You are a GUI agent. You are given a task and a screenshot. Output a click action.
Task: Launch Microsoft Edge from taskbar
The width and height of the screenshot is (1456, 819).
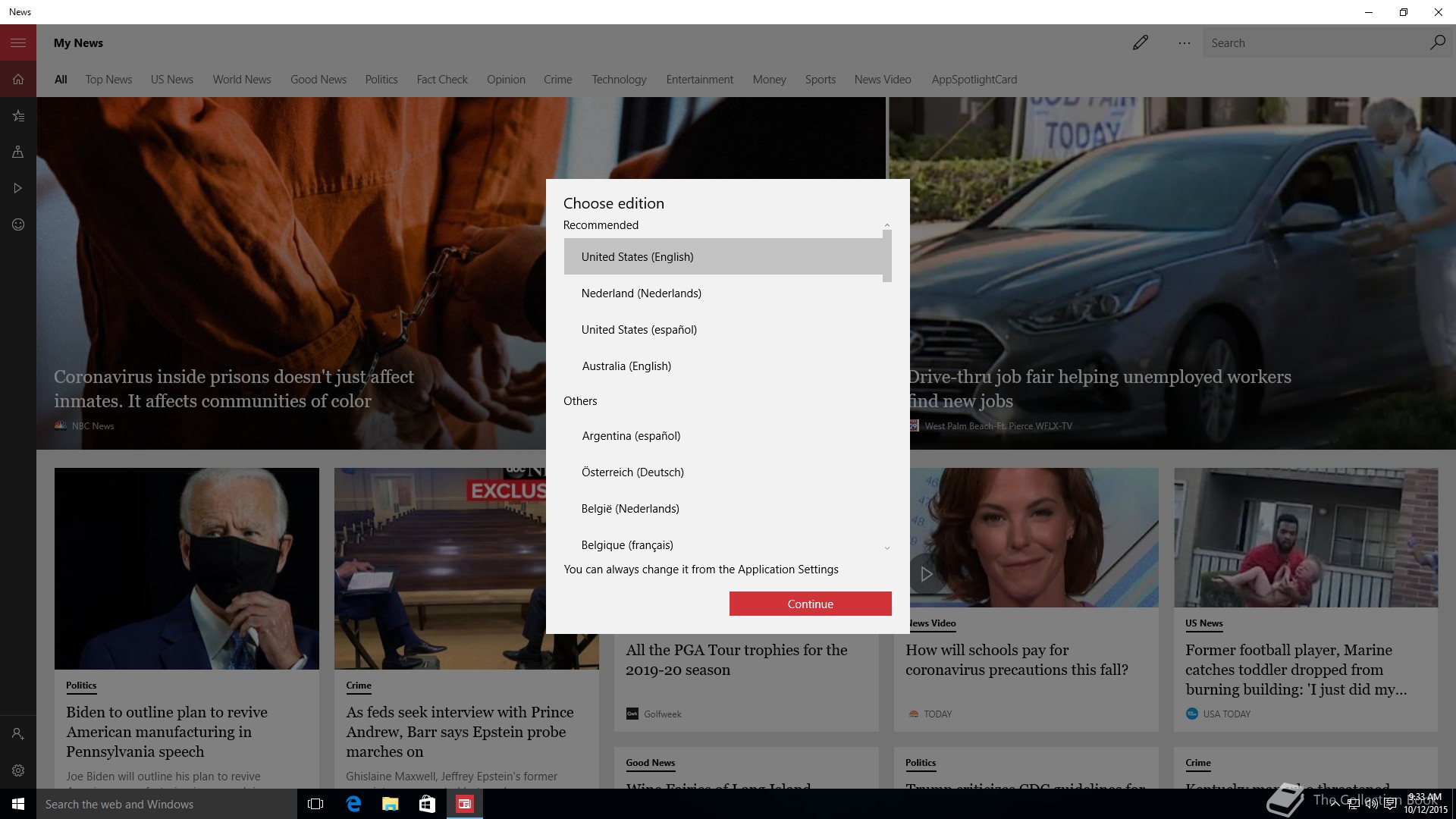tap(353, 804)
